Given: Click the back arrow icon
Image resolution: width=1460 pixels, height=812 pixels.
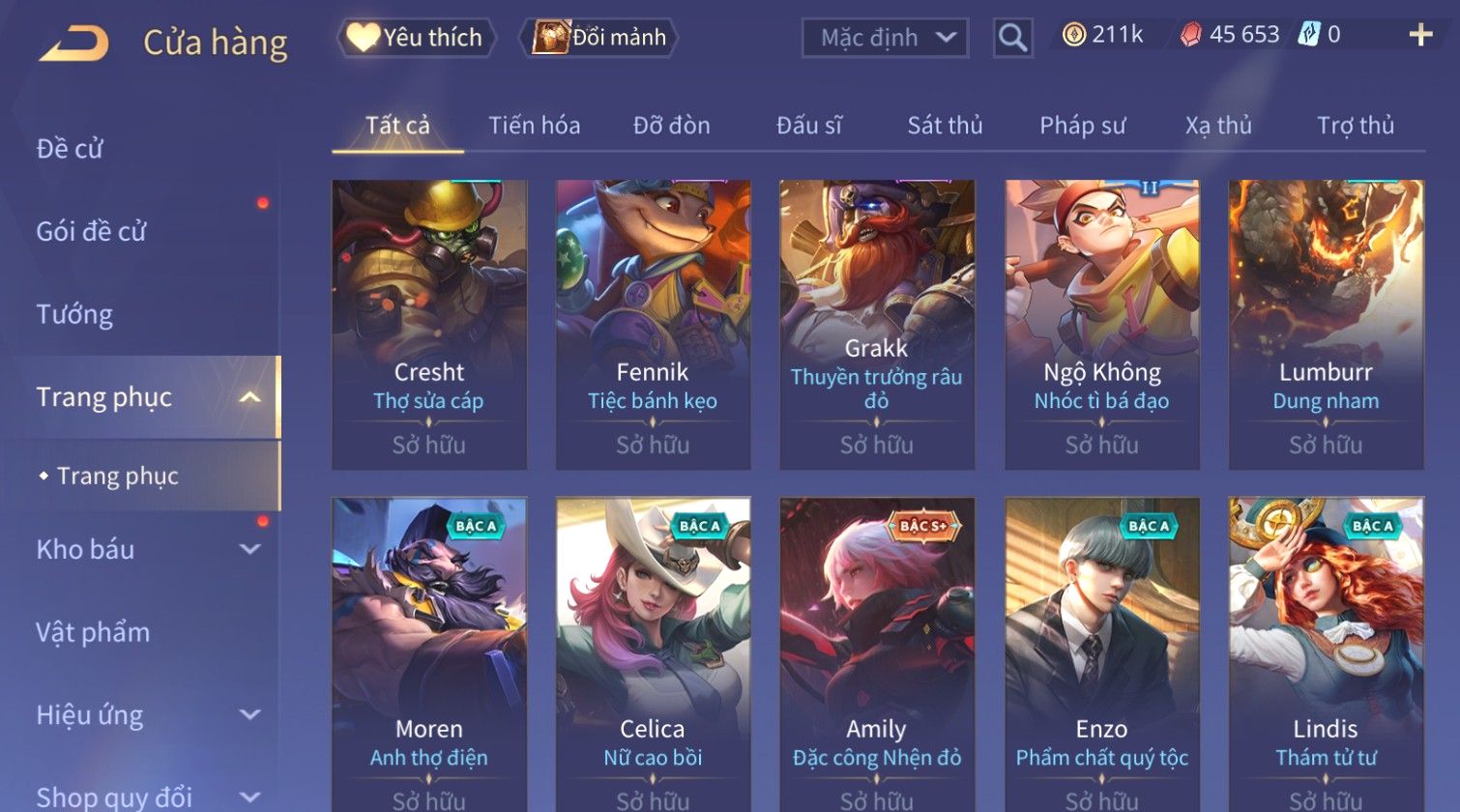Looking at the screenshot, I should [x=73, y=43].
